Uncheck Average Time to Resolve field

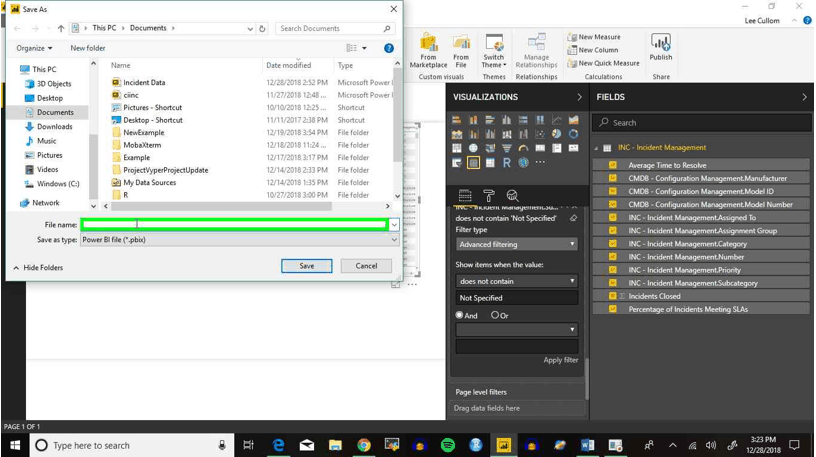[x=613, y=165]
